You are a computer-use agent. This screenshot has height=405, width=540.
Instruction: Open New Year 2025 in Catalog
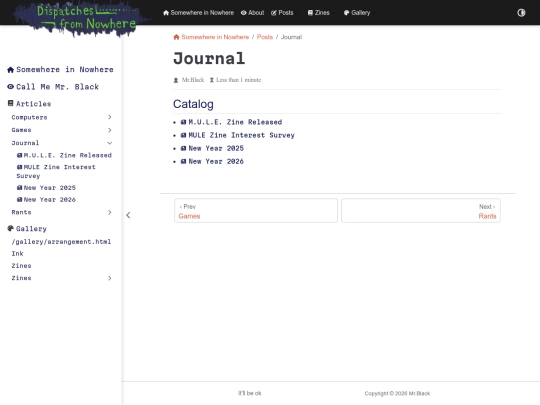pos(216,148)
